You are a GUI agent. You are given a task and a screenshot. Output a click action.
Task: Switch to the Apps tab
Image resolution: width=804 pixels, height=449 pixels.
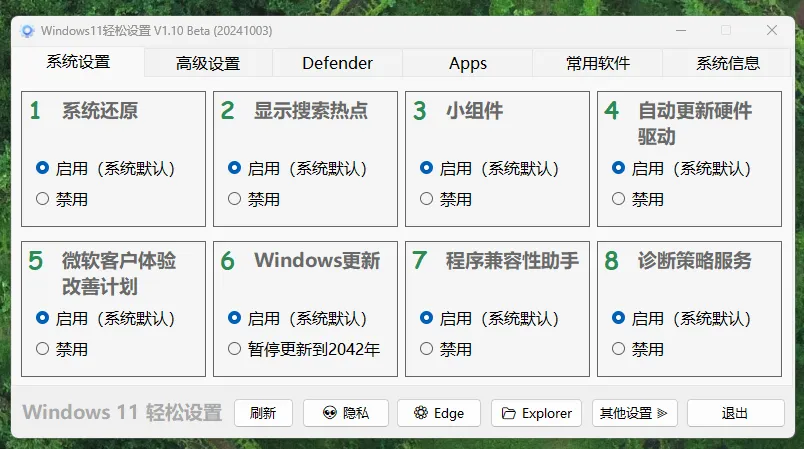(x=467, y=63)
